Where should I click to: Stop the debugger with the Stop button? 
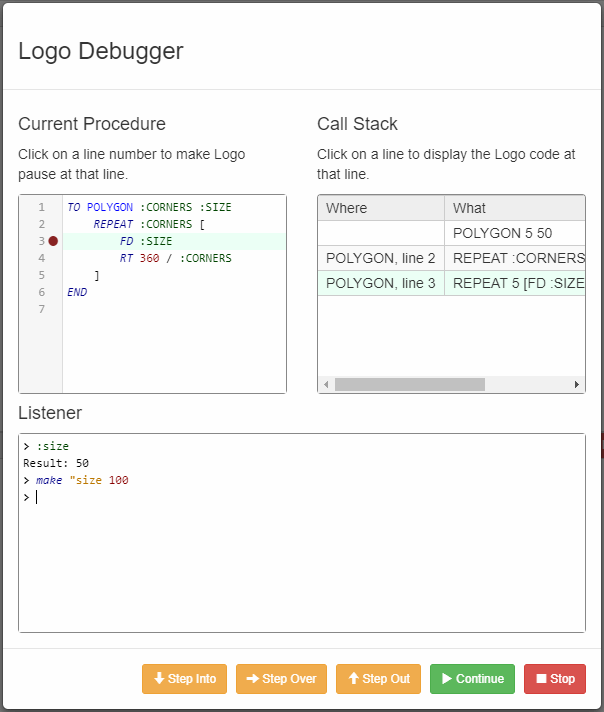[x=555, y=679]
